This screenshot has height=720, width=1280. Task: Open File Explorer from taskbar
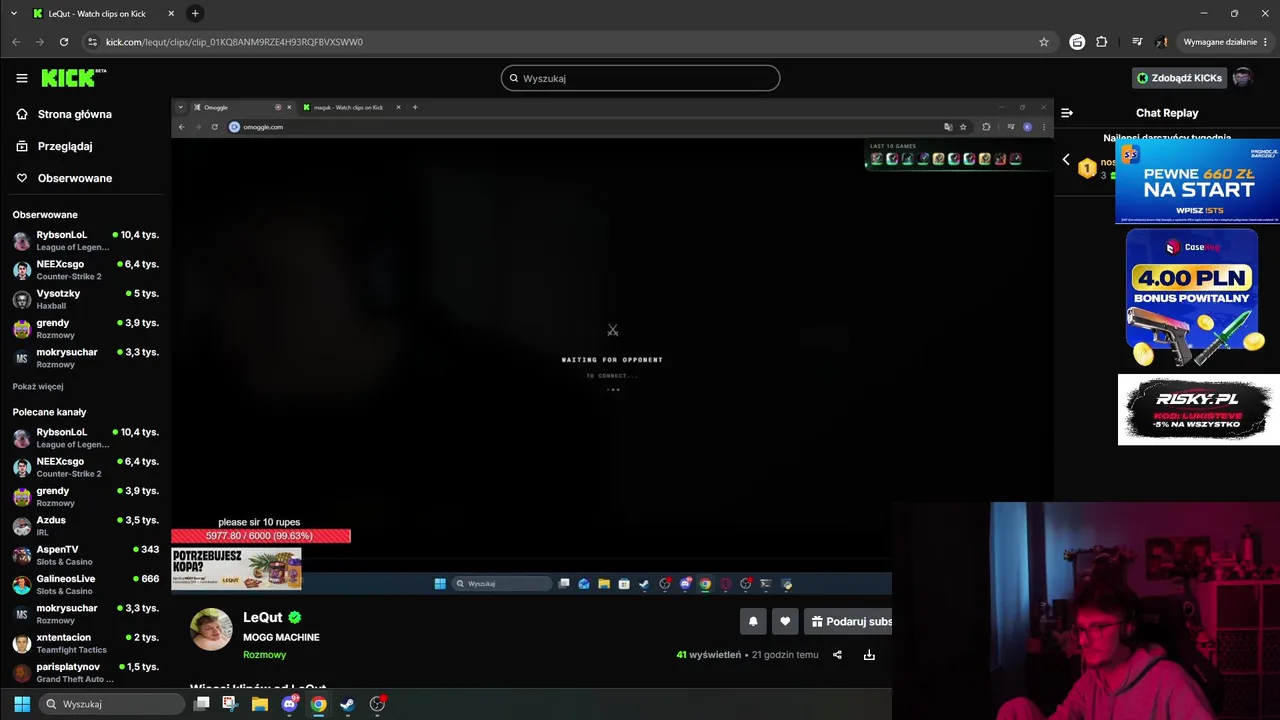tap(260, 704)
